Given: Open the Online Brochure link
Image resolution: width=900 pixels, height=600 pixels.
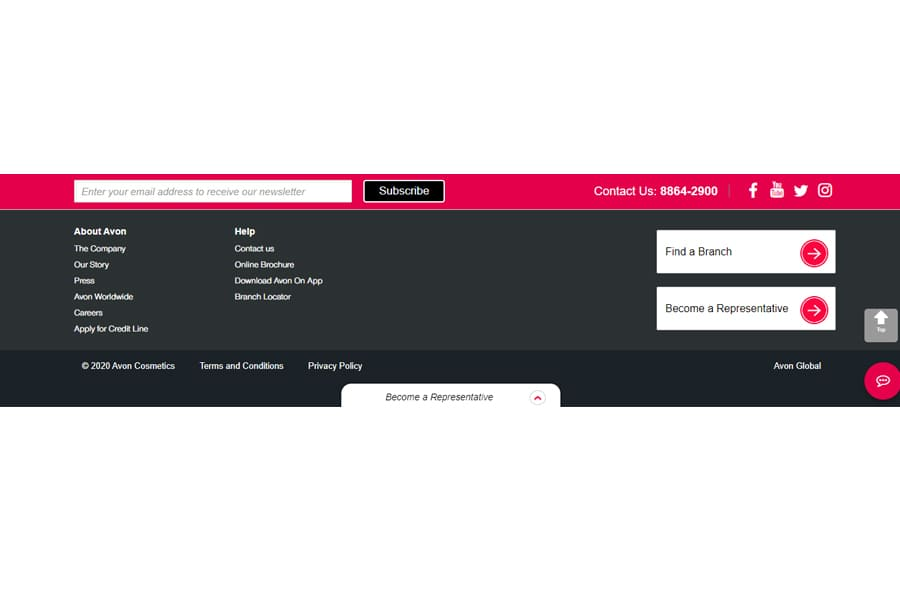Looking at the screenshot, I should click(264, 265).
